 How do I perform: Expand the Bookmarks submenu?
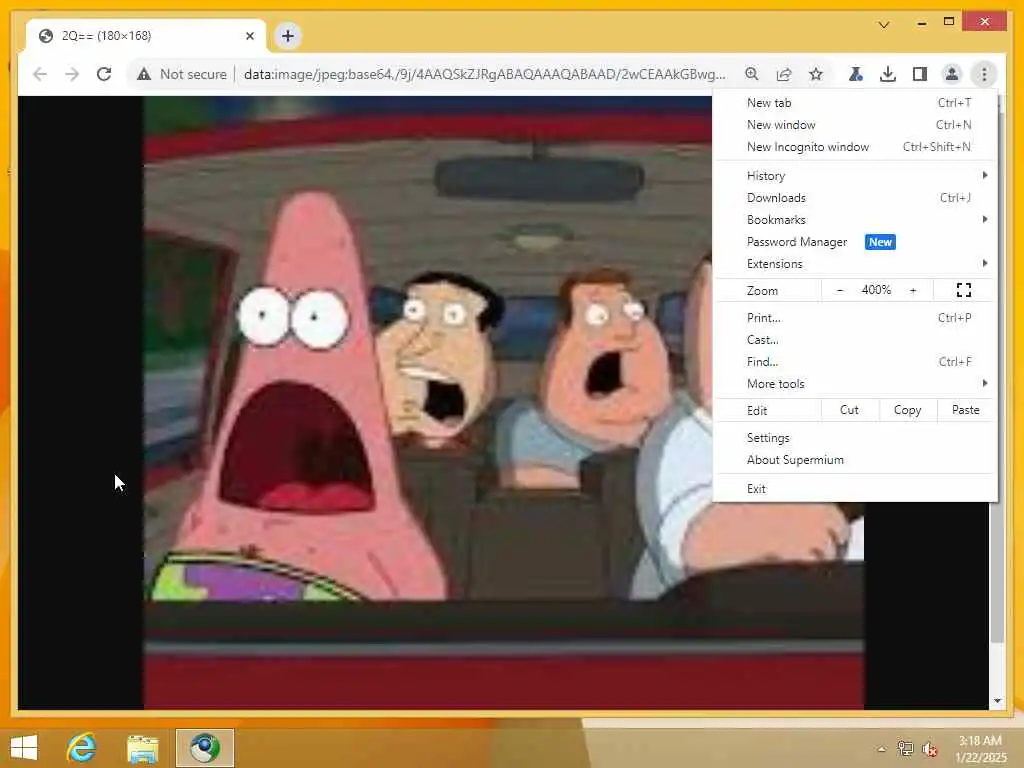pyautogui.click(x=856, y=220)
